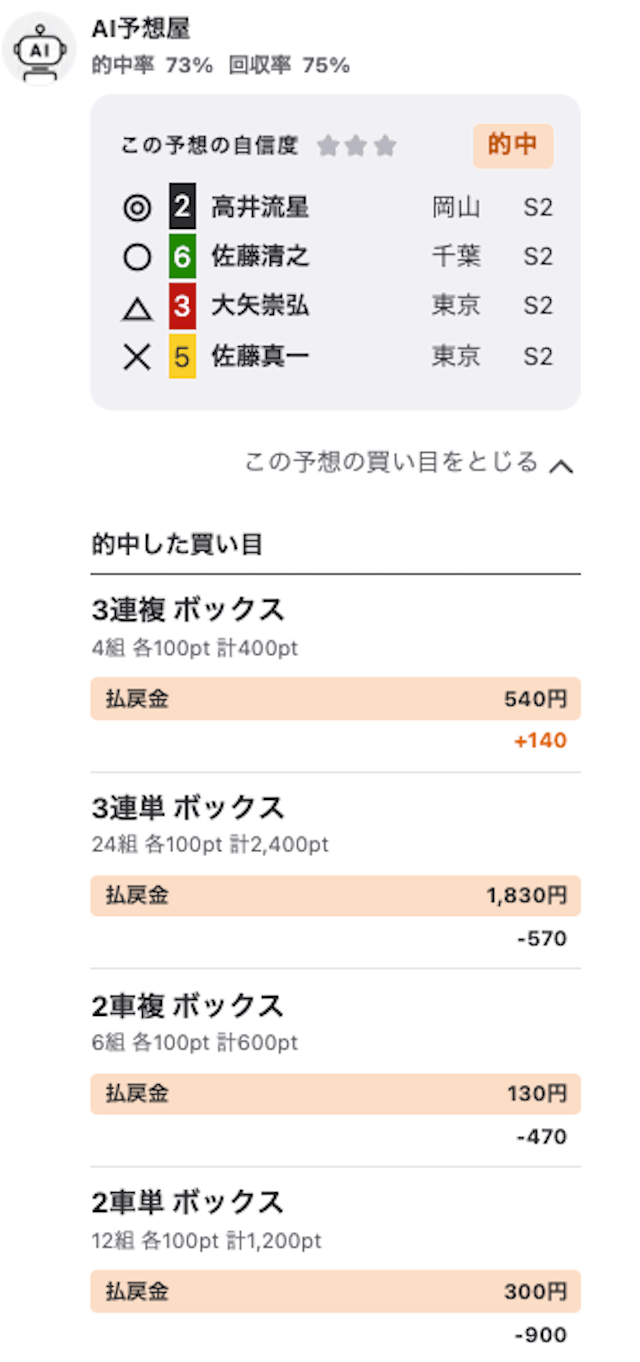Image resolution: width=640 pixels, height=1362 pixels.
Task: Click the cross × prediction mark
Action: (137, 357)
